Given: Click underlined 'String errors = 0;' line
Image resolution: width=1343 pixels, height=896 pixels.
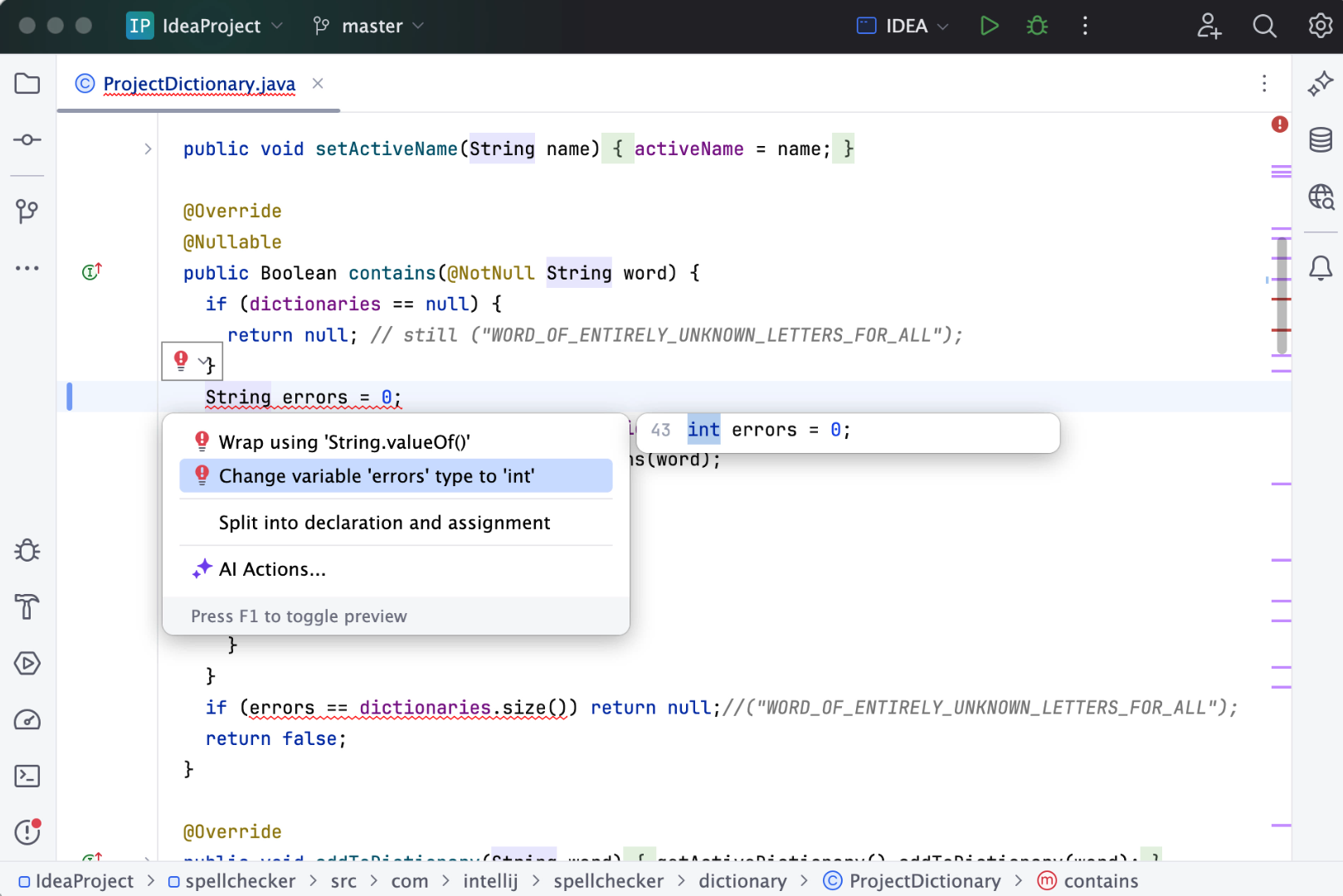Looking at the screenshot, I should 304,397.
